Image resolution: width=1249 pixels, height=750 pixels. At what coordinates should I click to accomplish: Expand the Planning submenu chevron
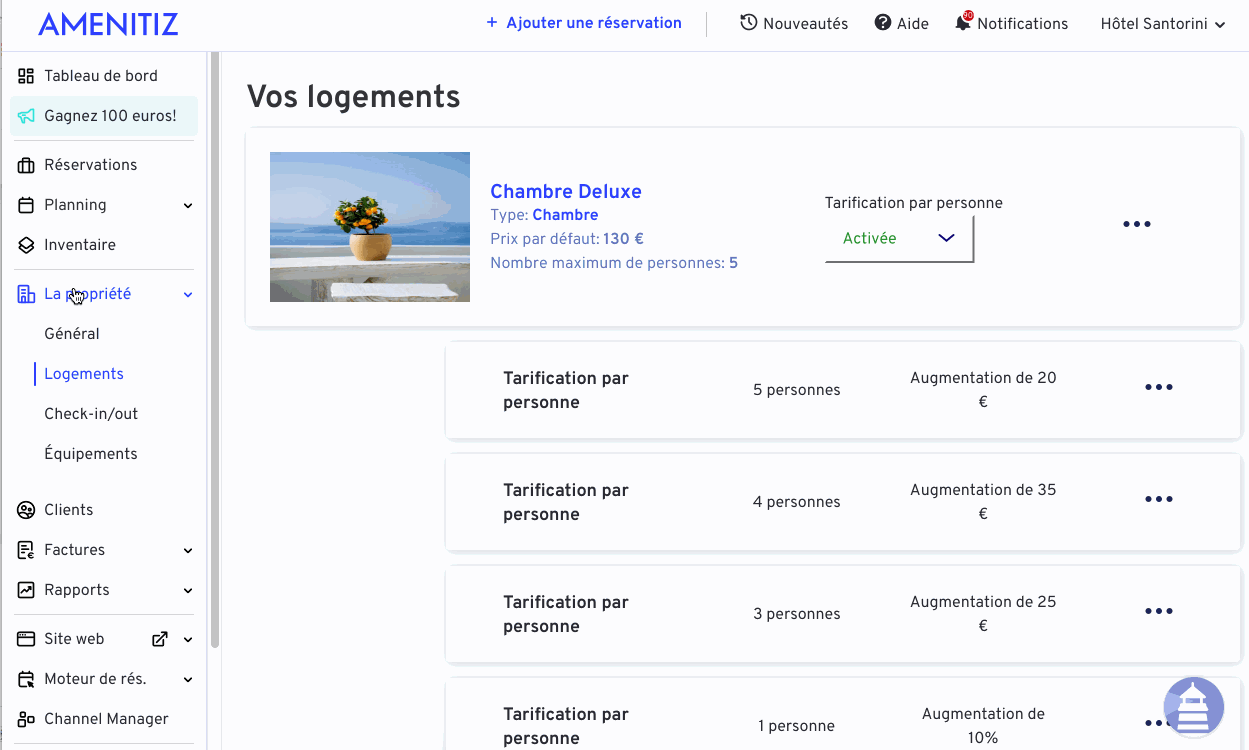tap(188, 206)
